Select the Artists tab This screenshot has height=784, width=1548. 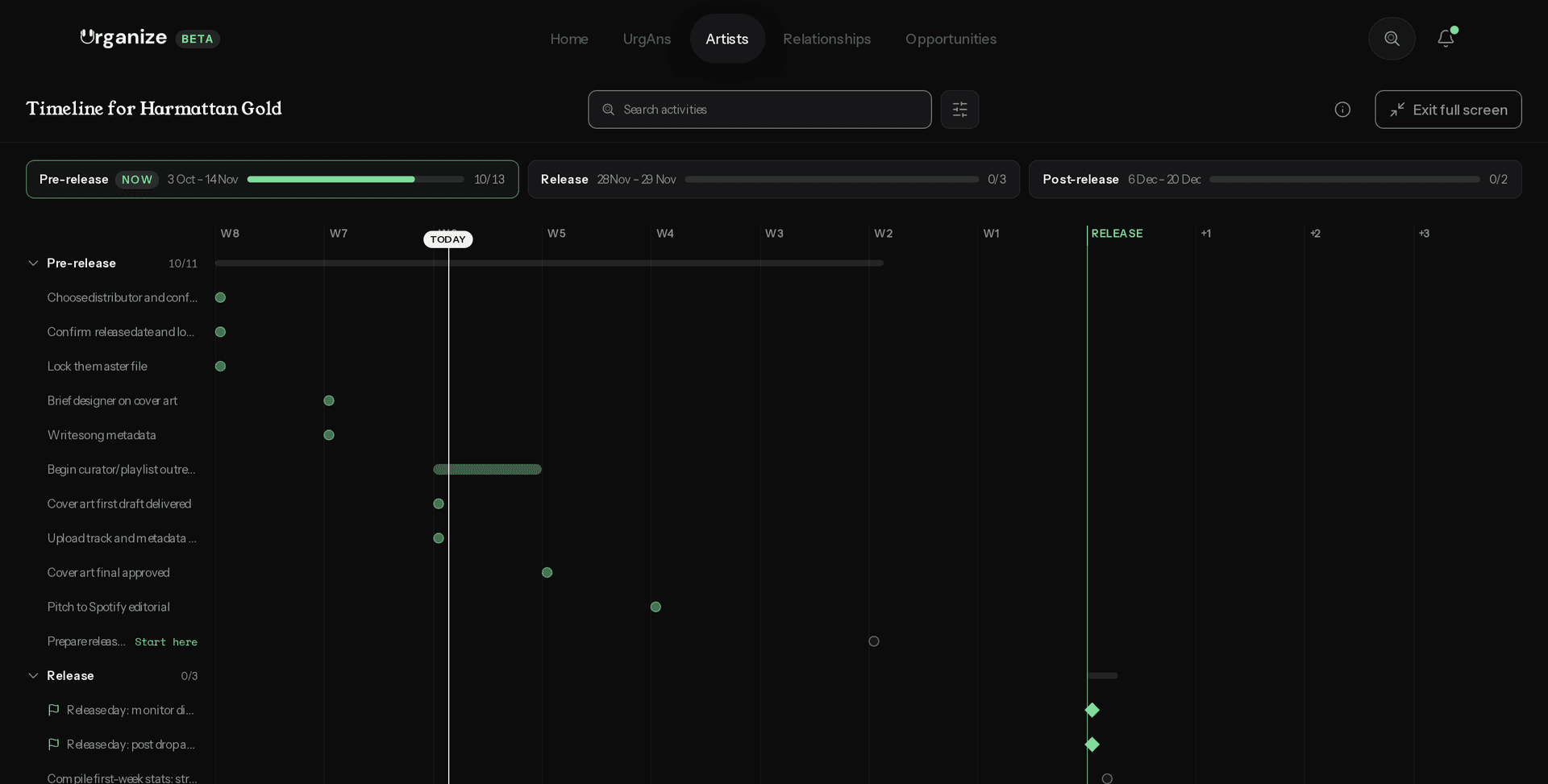(x=727, y=39)
